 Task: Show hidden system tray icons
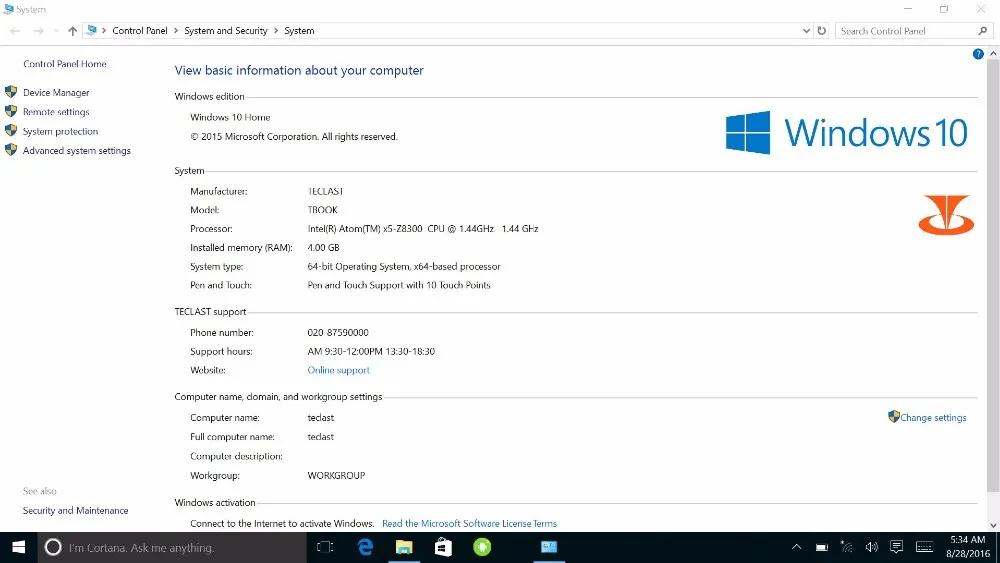click(x=796, y=547)
